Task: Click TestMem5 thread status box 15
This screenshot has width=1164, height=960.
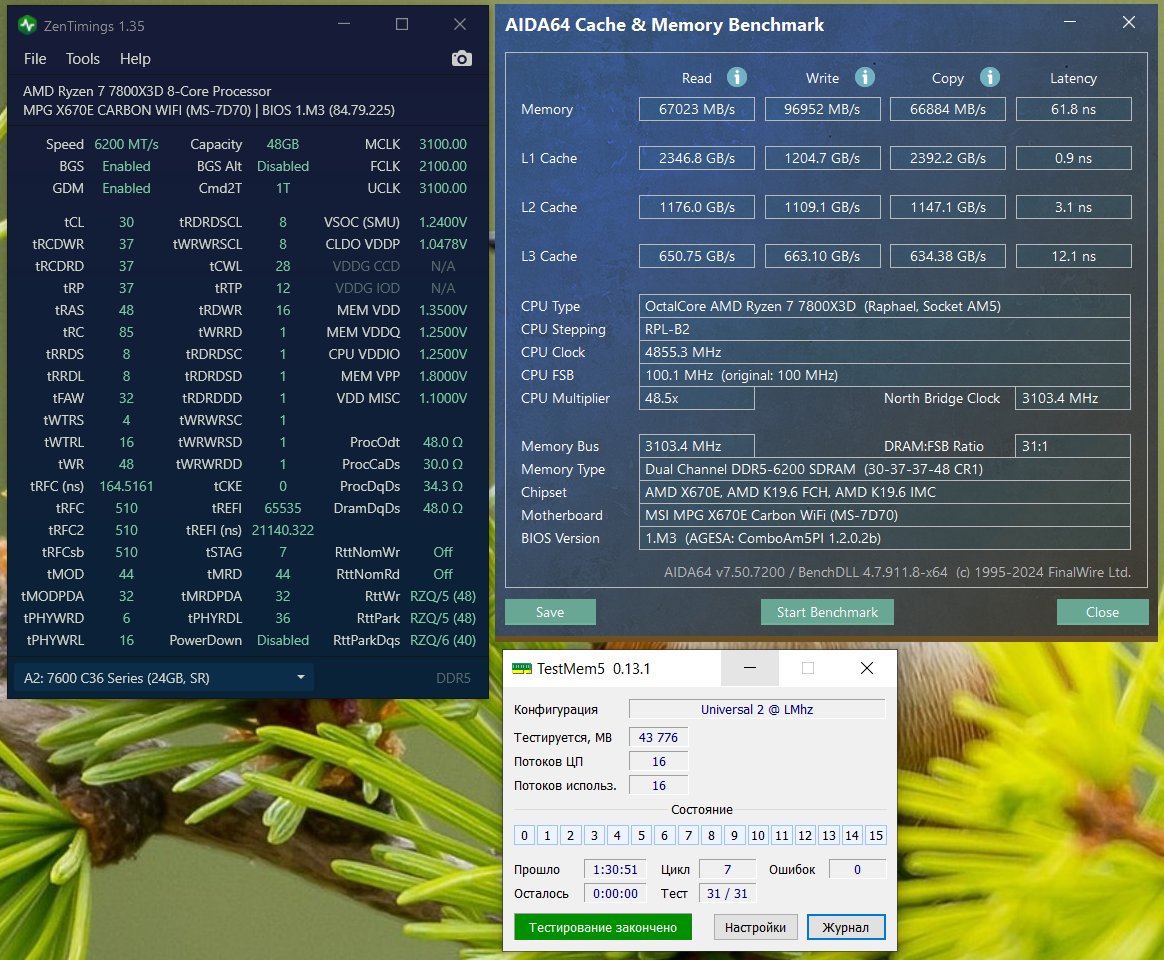Action: tap(876, 835)
